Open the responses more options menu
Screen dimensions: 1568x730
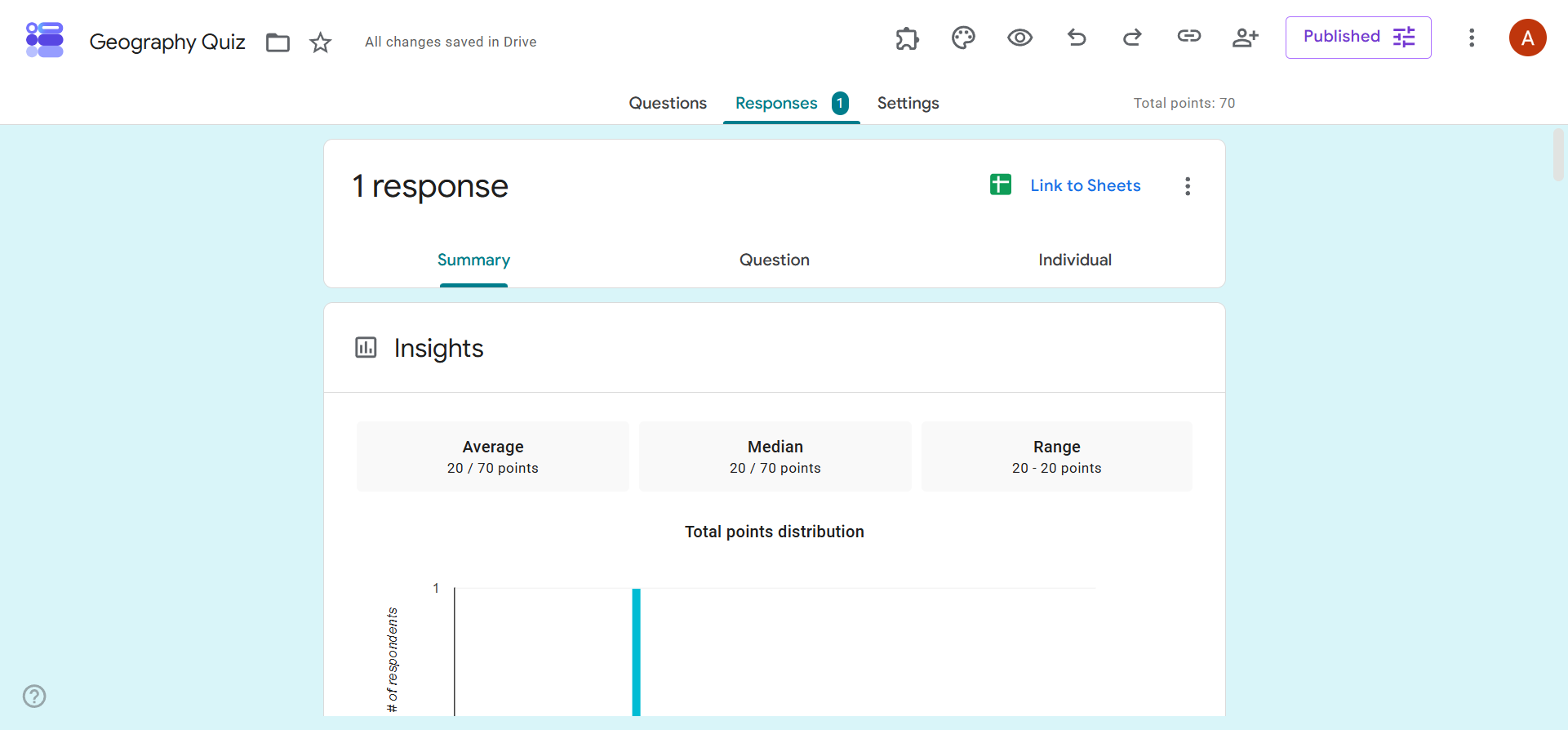[x=1188, y=186]
